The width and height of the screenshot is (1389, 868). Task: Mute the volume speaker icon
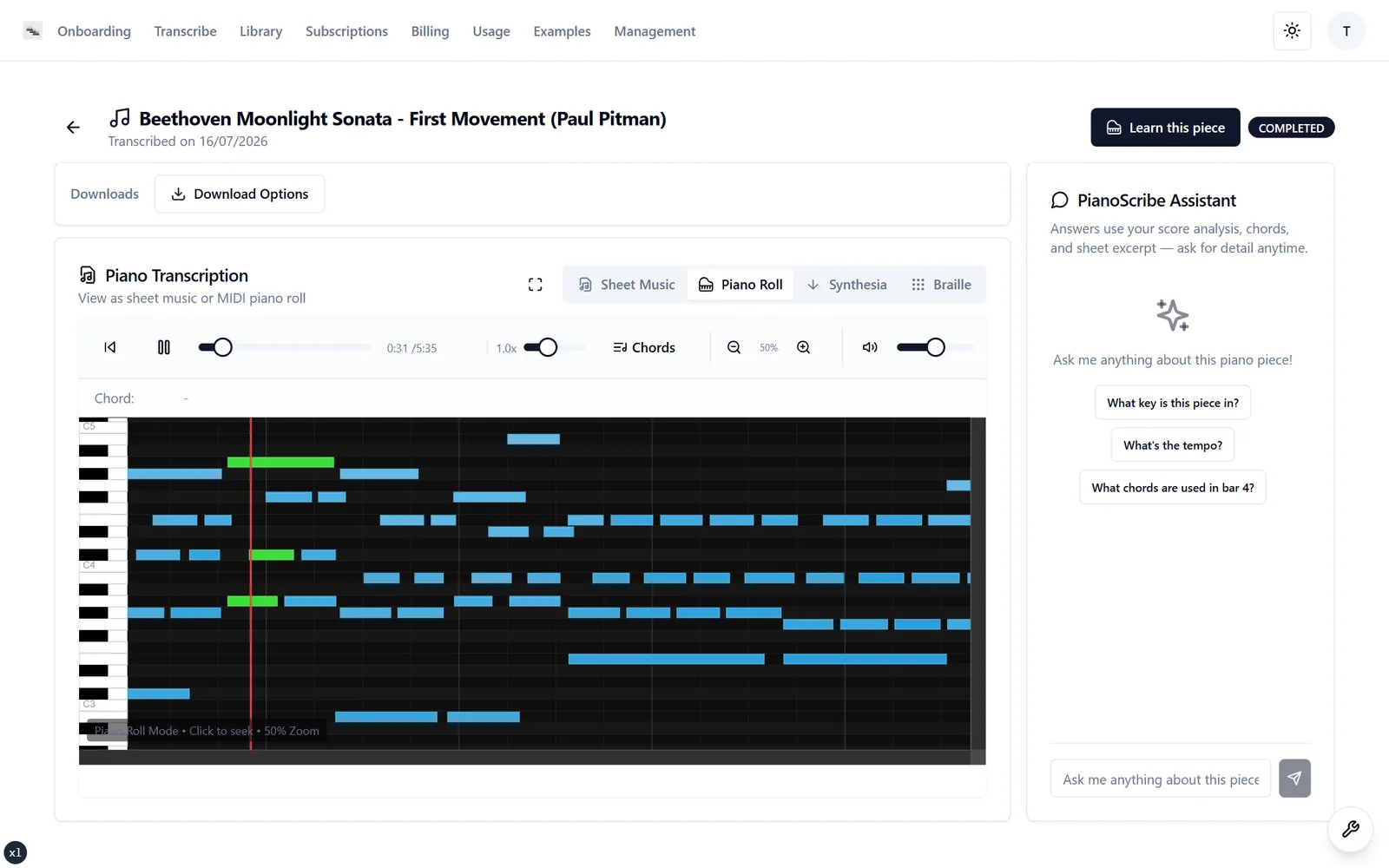point(870,347)
